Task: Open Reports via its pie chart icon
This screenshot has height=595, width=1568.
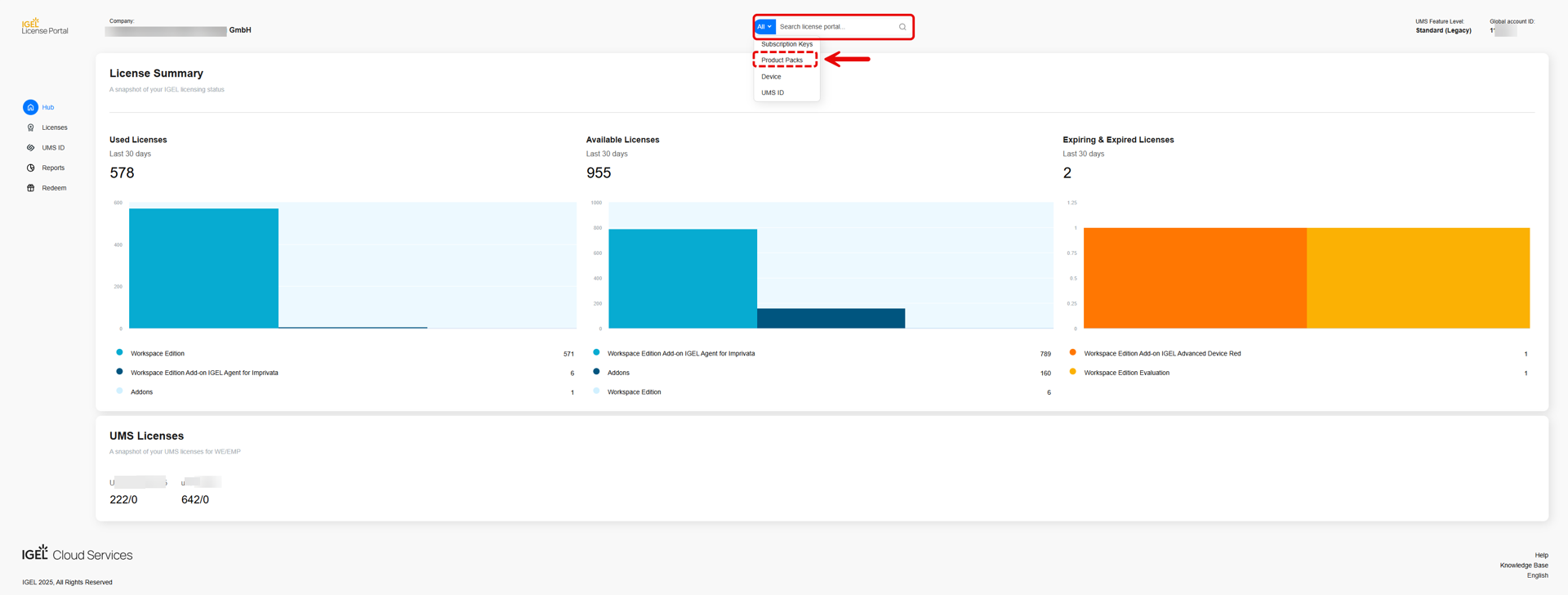Action: tap(31, 168)
